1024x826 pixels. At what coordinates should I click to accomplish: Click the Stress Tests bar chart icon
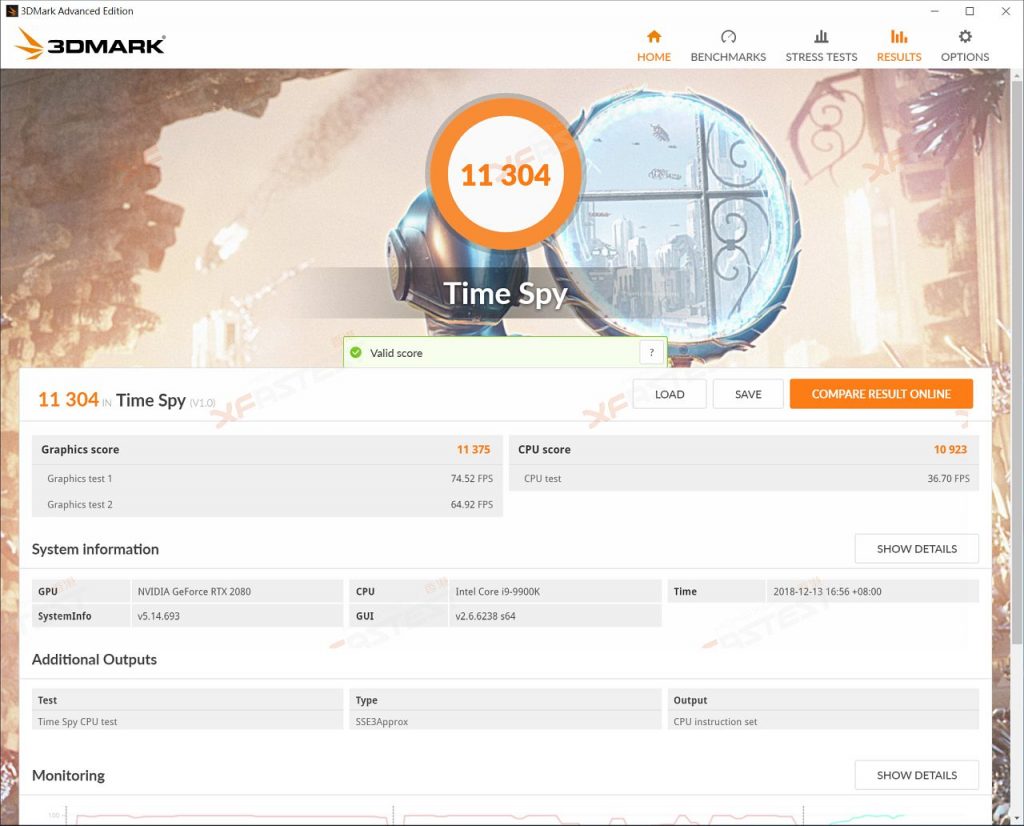[x=821, y=37]
